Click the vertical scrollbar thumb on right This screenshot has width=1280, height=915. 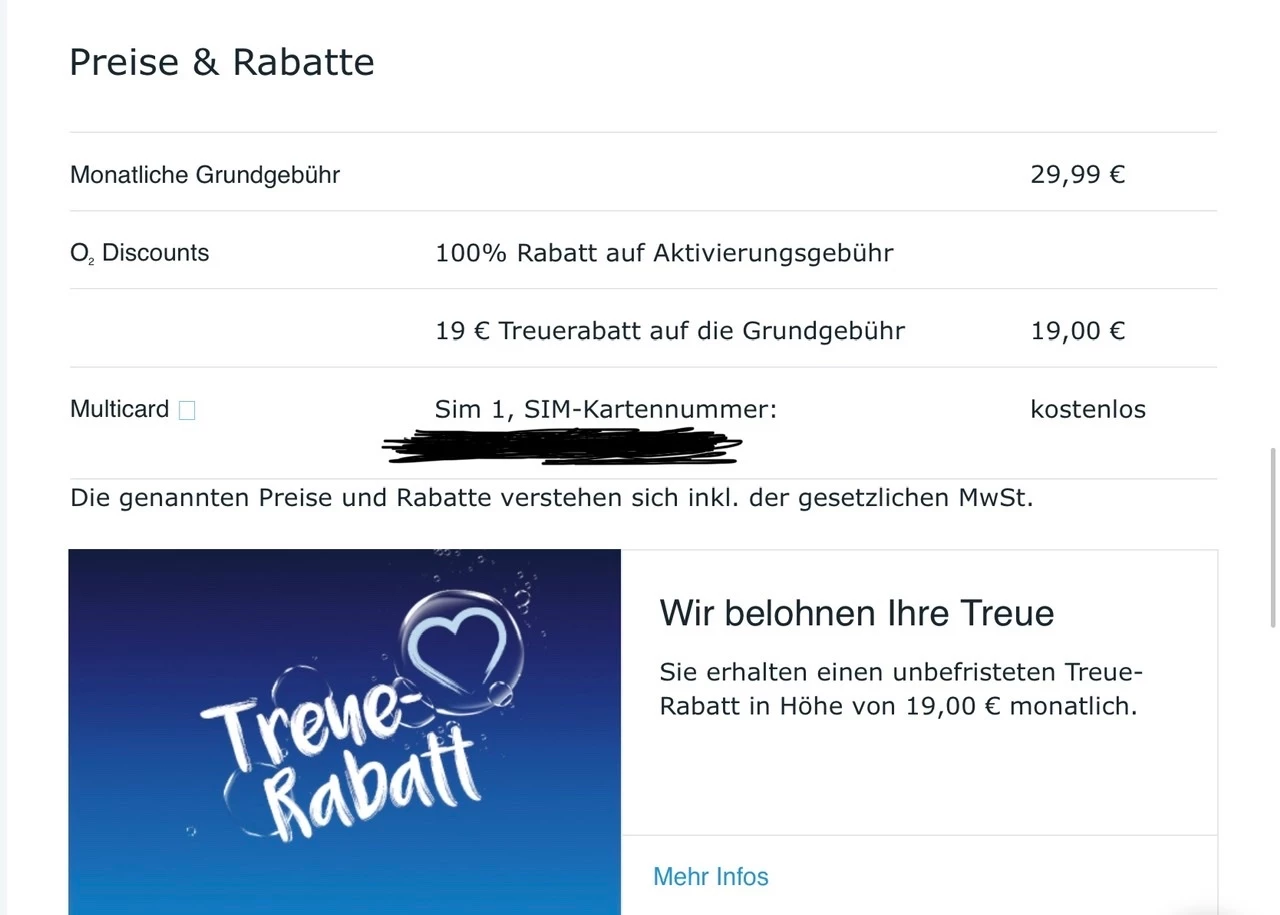pyautogui.click(x=1273, y=537)
